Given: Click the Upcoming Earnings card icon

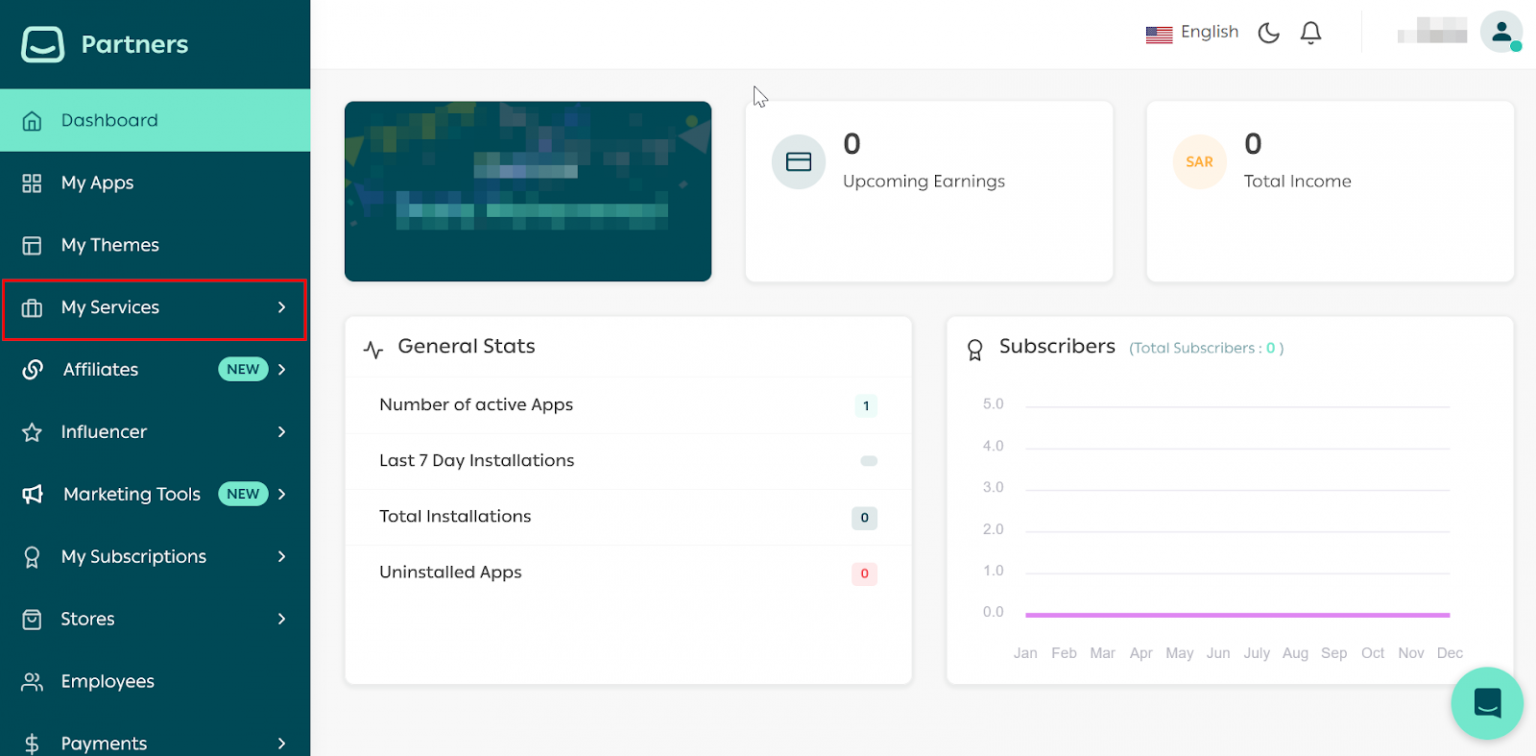Looking at the screenshot, I should 798,162.
